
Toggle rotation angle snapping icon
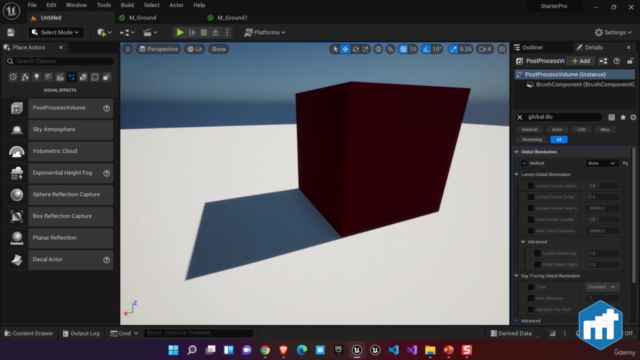point(426,49)
